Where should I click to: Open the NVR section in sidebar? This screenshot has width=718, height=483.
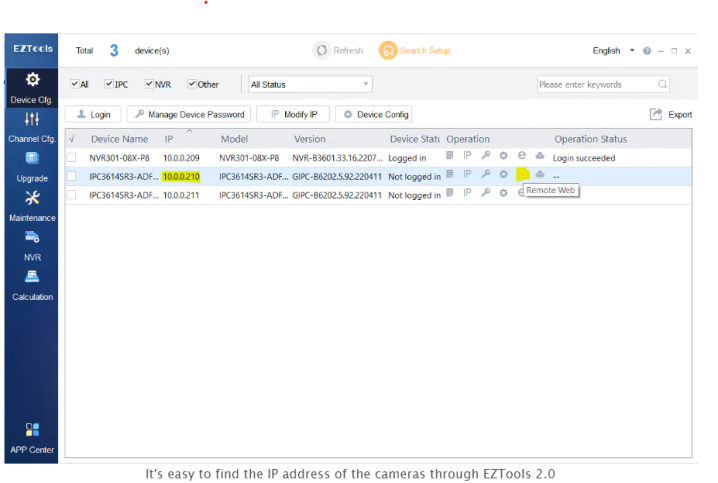click(x=32, y=245)
